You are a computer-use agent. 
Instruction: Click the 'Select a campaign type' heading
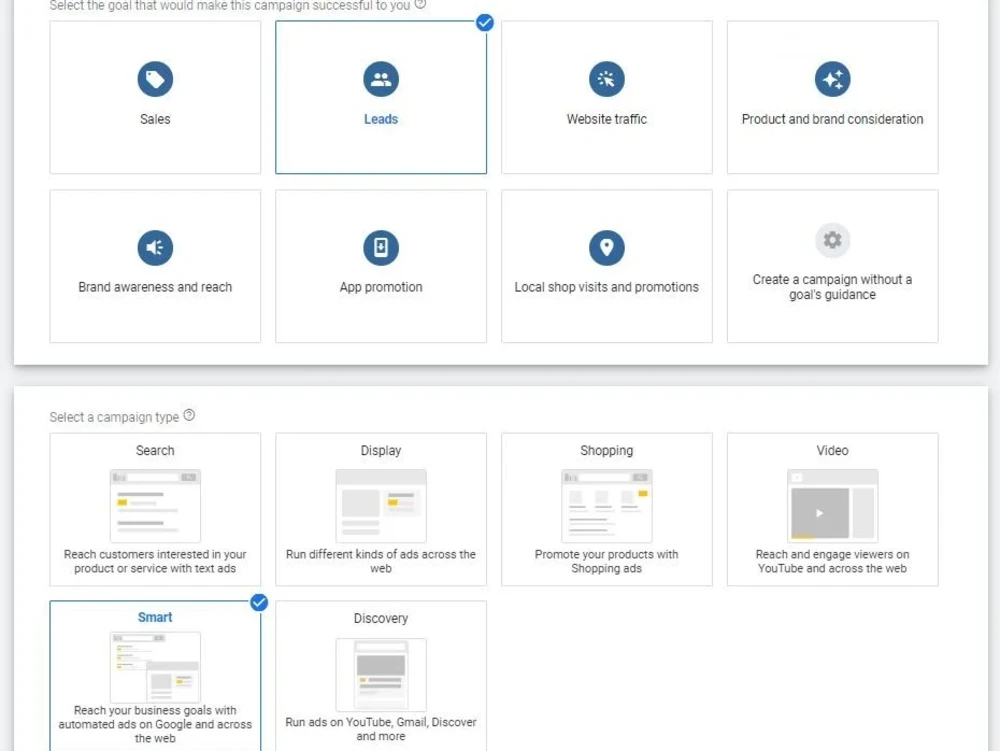tap(114, 417)
